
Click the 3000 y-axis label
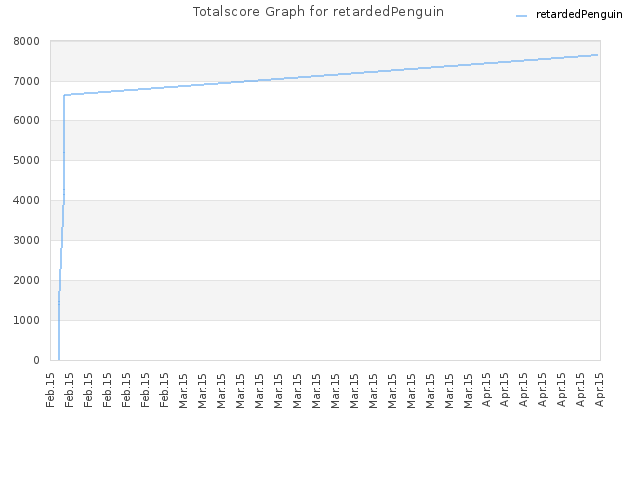(x=27, y=240)
